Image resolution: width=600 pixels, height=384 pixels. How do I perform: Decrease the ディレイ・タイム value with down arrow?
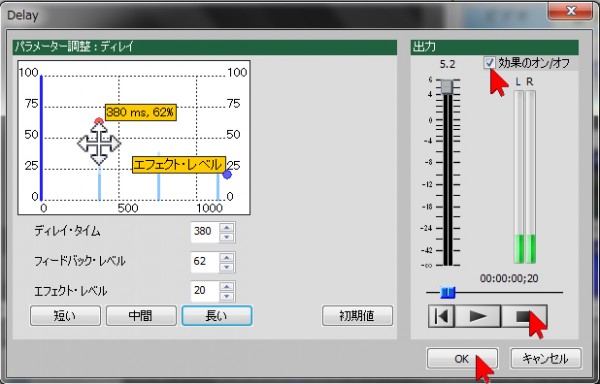click(227, 237)
